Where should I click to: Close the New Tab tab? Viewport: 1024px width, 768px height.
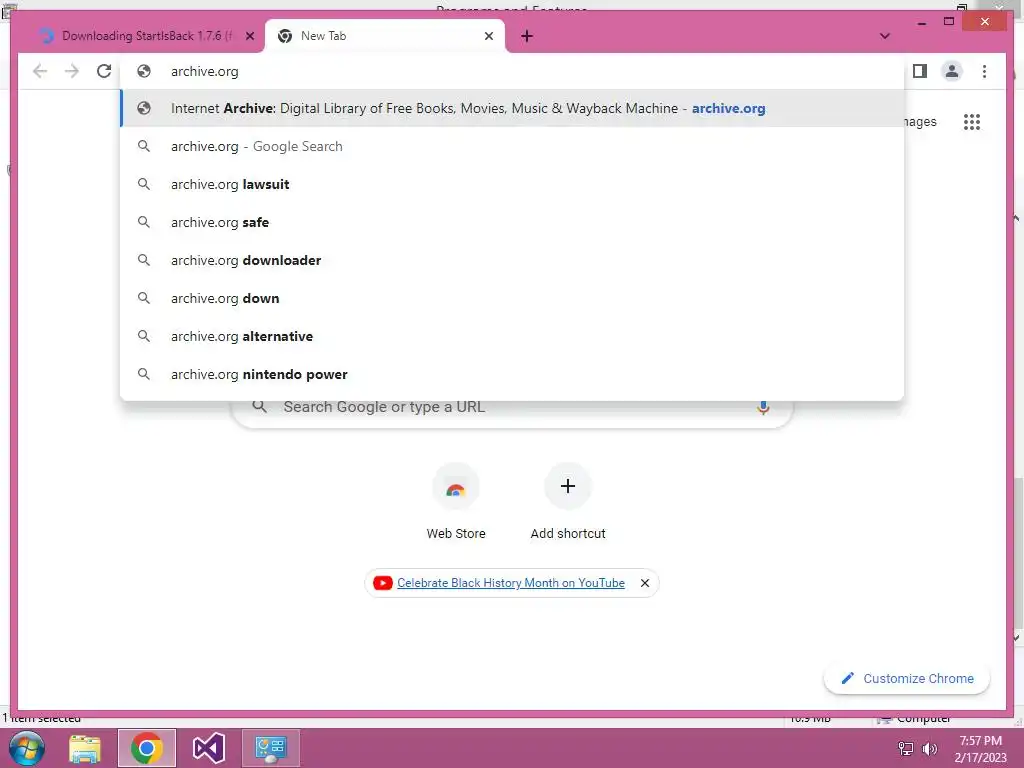(488, 36)
